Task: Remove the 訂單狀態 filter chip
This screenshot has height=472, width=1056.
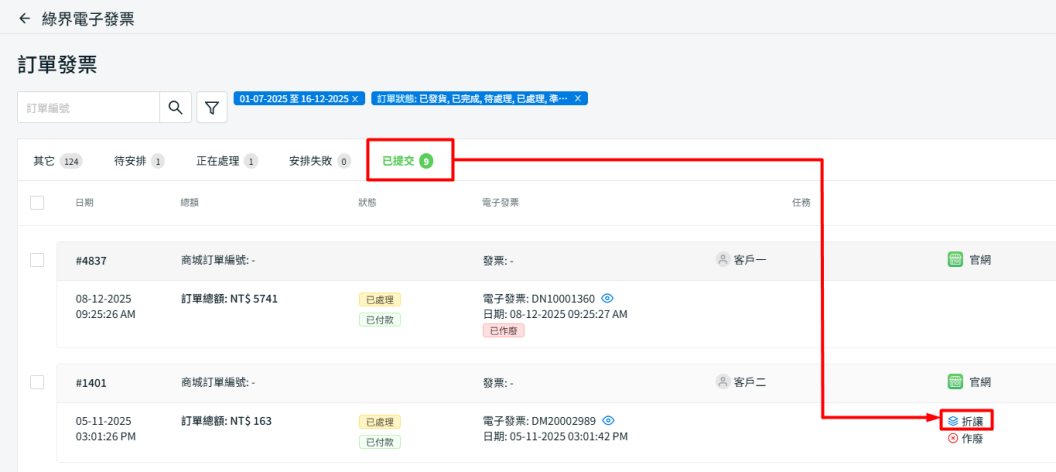Action: pos(577,99)
